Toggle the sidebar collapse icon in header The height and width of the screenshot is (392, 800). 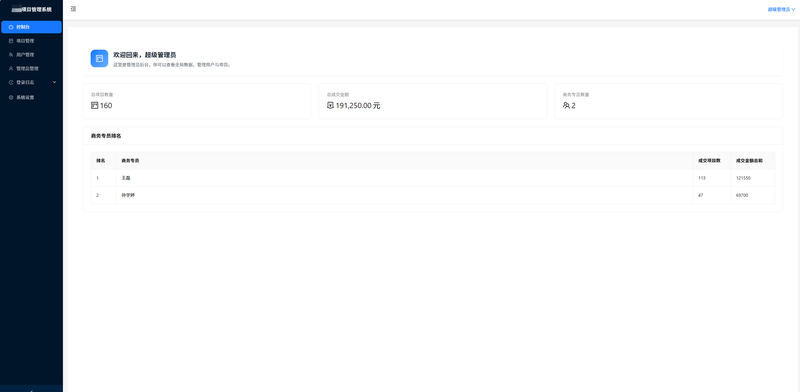click(x=73, y=9)
